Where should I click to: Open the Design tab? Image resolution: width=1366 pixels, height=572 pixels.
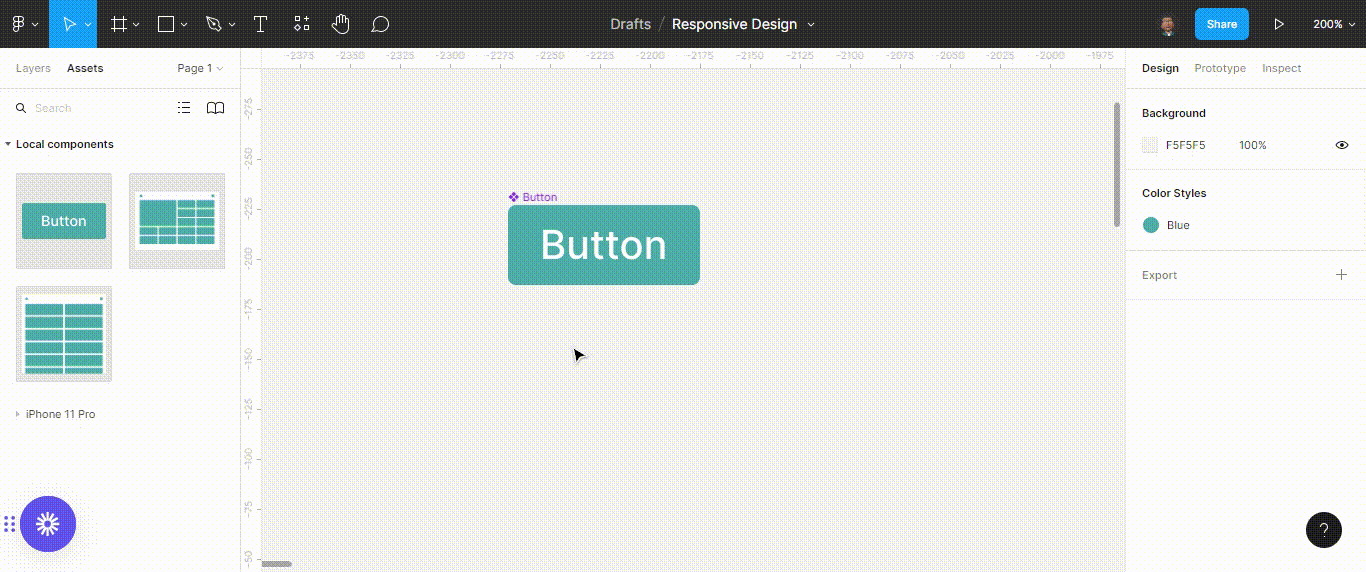coord(1160,68)
